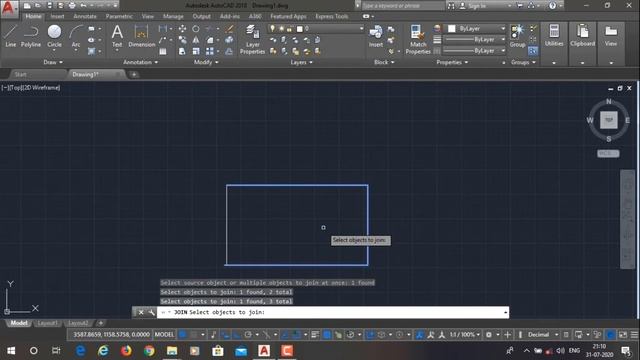Switch to the Layout1 tab

coord(47,323)
